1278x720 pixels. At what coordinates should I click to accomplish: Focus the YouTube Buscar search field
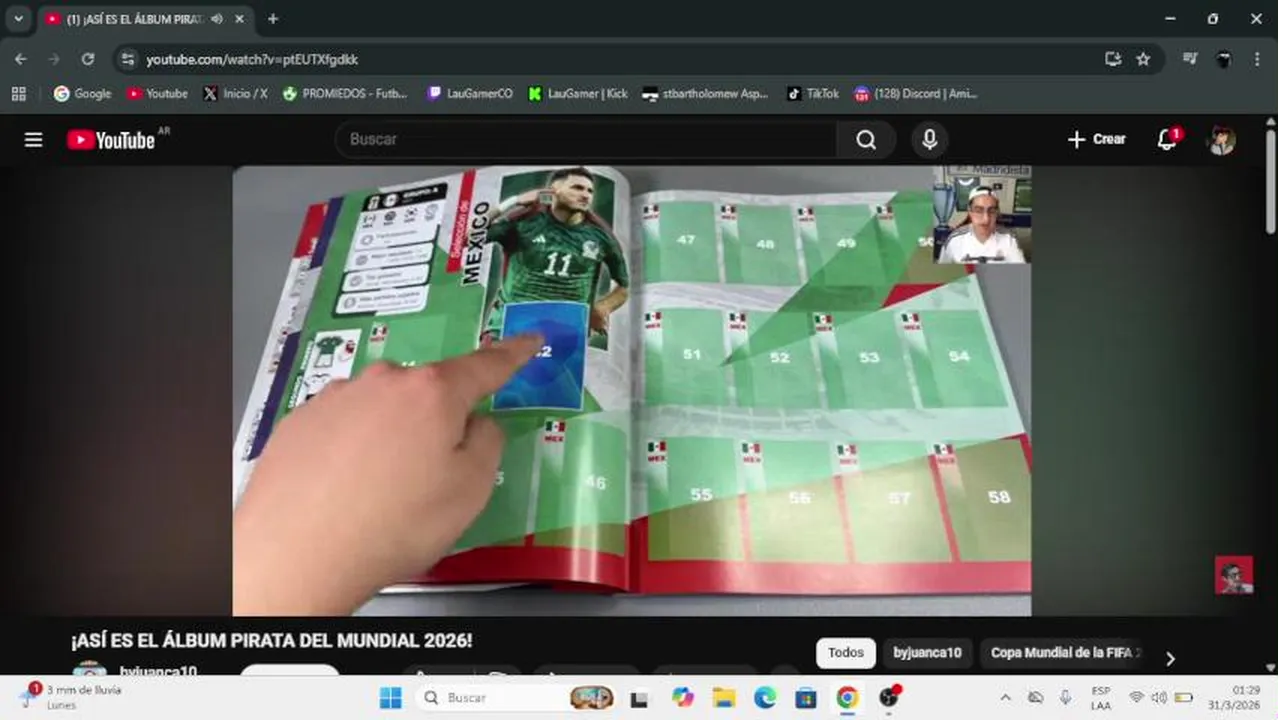pos(586,140)
